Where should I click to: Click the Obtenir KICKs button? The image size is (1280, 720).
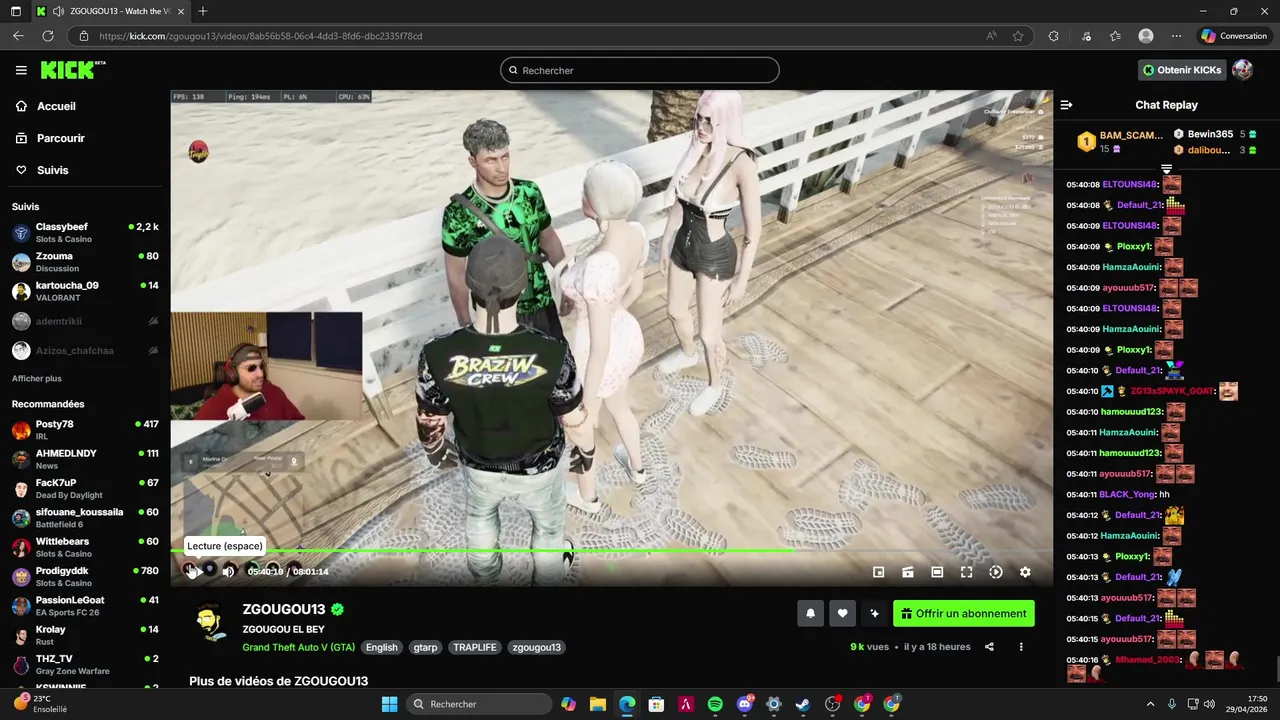pos(1182,70)
